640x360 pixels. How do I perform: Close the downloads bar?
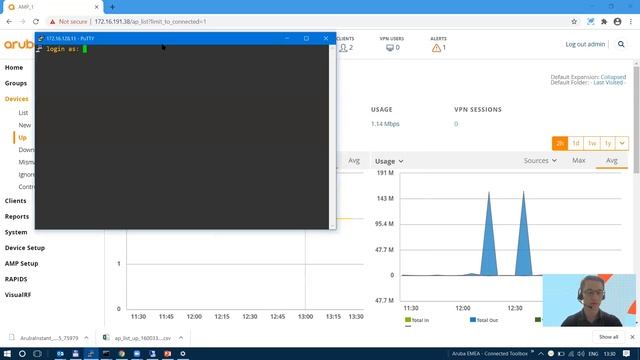(632, 337)
